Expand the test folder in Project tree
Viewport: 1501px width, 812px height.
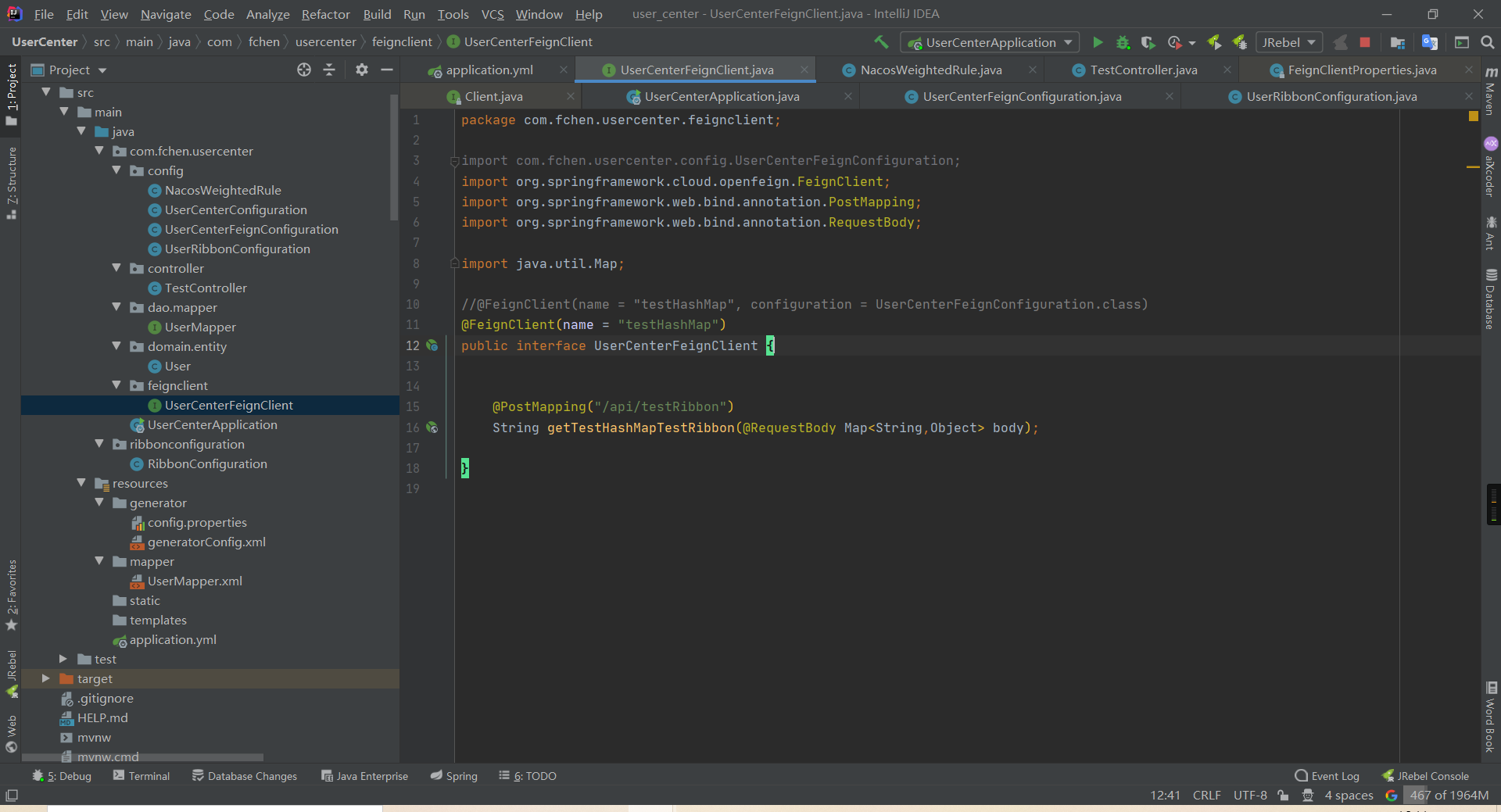(x=63, y=659)
